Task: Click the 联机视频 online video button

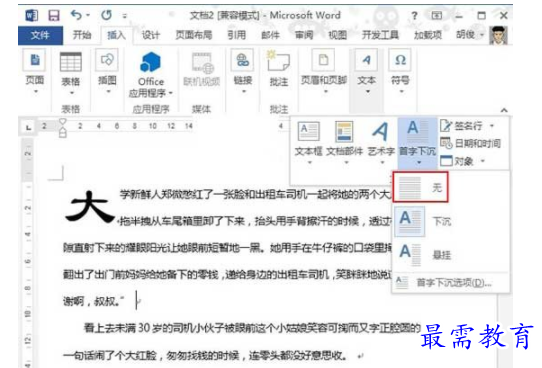Action: click(202, 70)
